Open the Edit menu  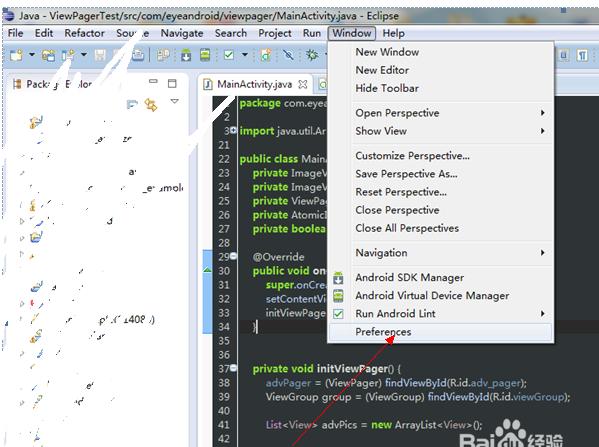(x=44, y=33)
